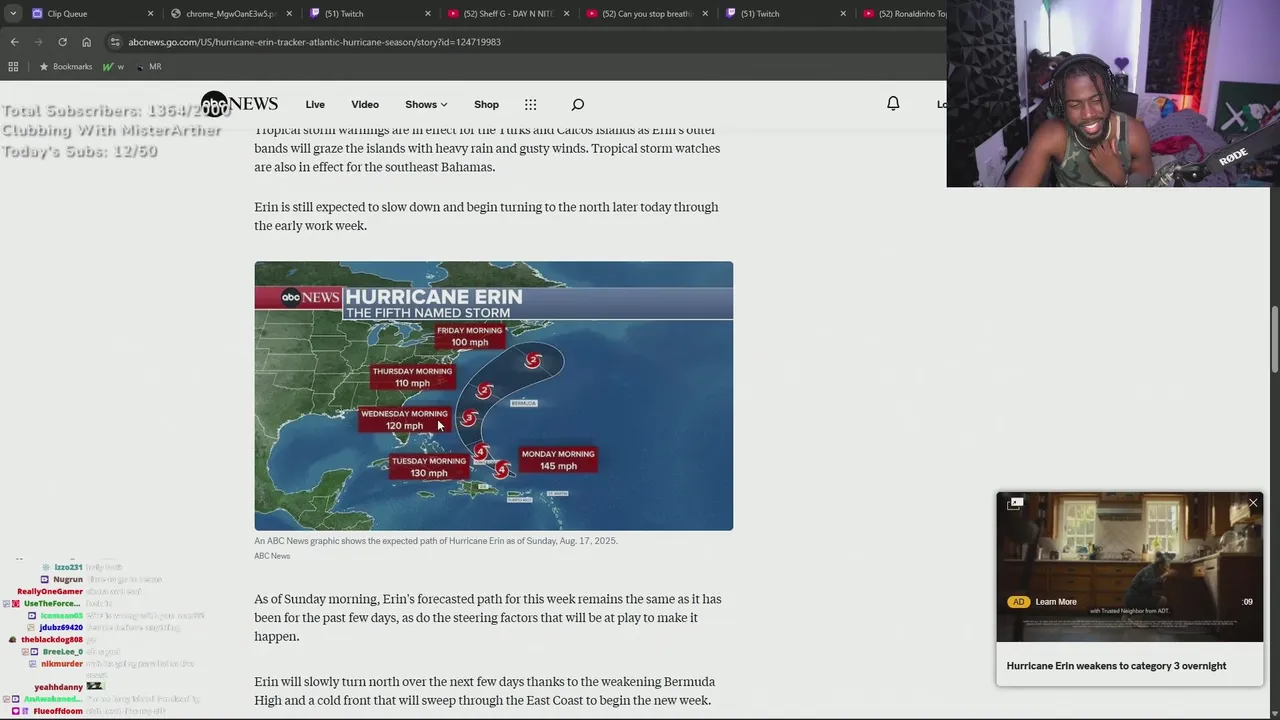The image size is (1280, 720).
Task: Click chat username Flueoffdoom
Action: pyautogui.click(x=58, y=711)
